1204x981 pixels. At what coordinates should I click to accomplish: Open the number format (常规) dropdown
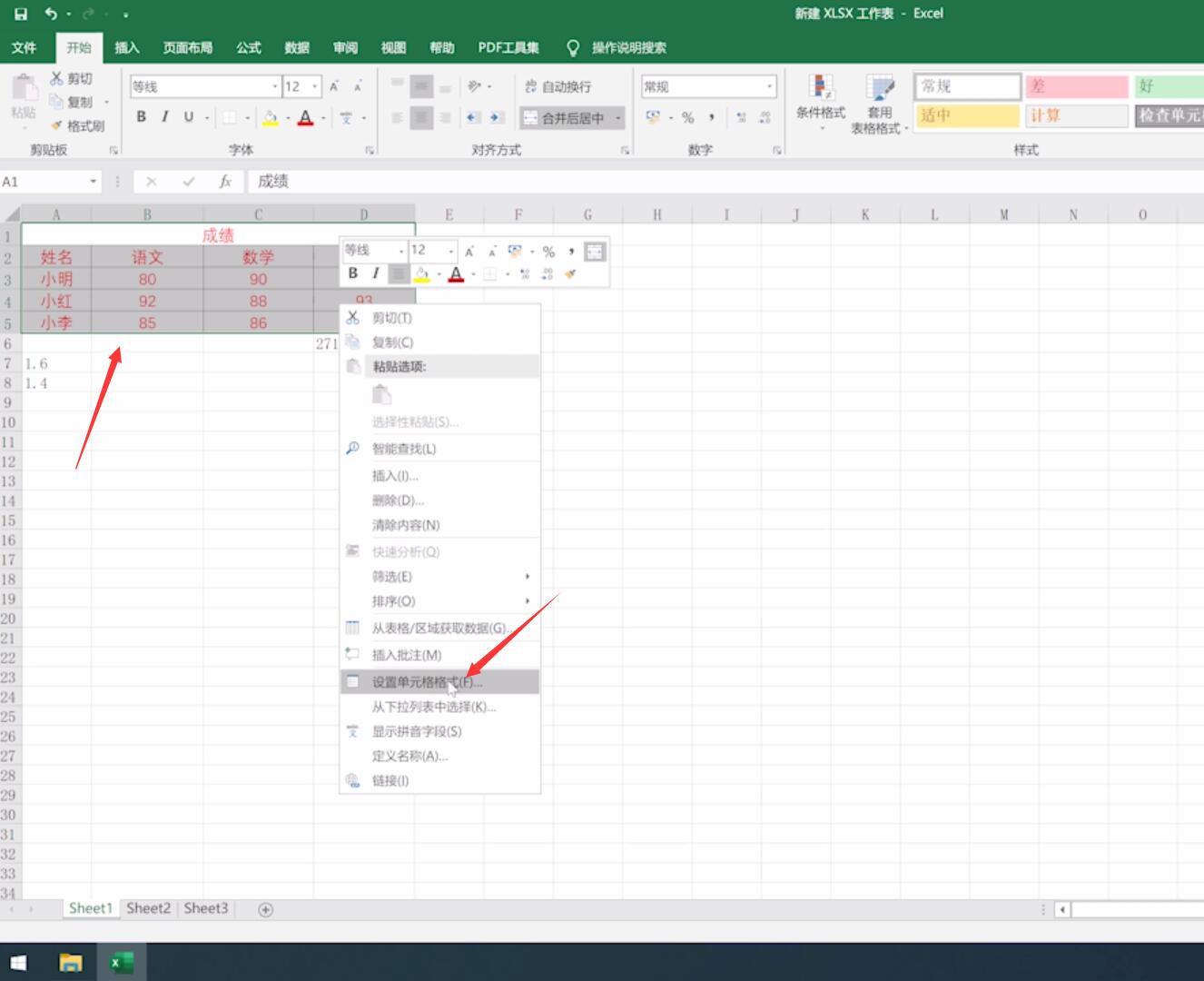click(x=770, y=86)
